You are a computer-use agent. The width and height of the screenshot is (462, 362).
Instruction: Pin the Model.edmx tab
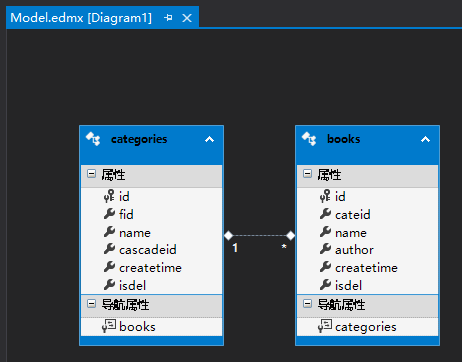point(168,18)
